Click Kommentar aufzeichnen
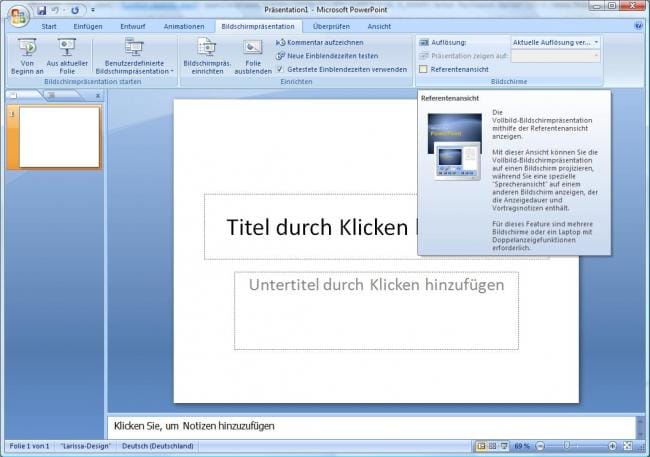Image resolution: width=650 pixels, height=457 pixels. pyautogui.click(x=320, y=42)
